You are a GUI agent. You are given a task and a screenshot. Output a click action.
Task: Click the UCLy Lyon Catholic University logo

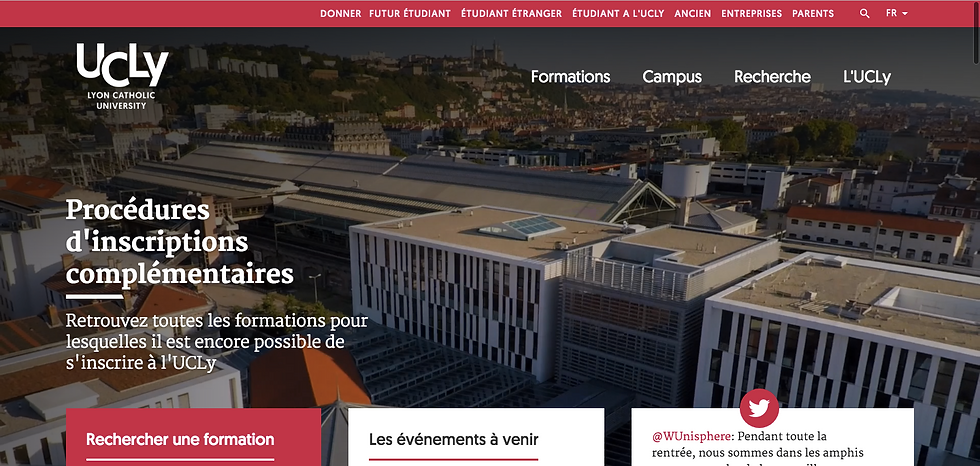(x=122, y=76)
